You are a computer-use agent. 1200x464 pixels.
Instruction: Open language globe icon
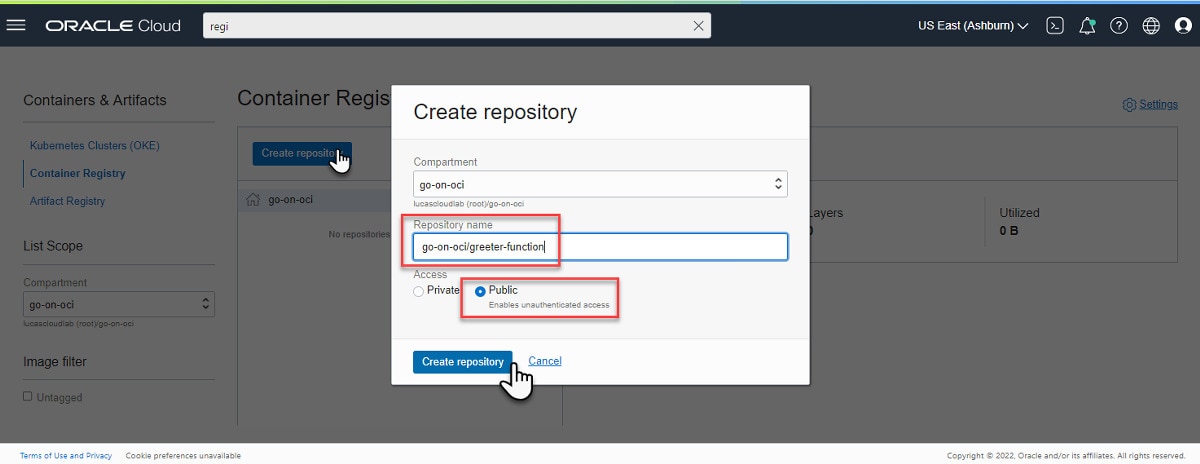click(1151, 26)
